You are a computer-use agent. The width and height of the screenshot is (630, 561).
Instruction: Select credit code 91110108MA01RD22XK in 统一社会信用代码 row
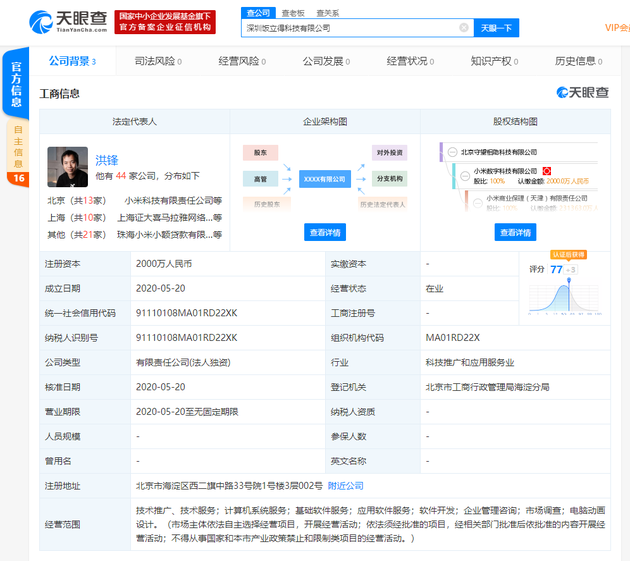[x=186, y=313]
